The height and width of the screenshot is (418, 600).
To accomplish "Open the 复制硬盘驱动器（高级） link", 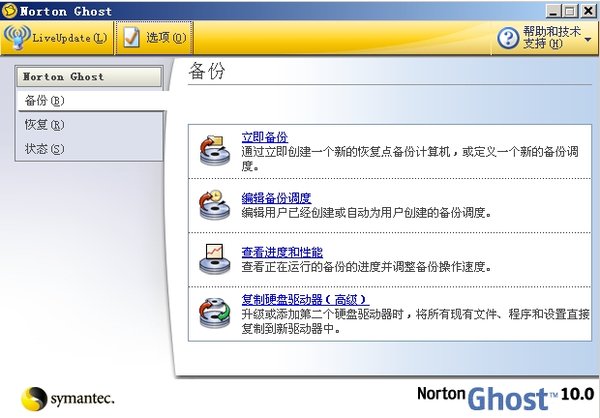I will click(x=305, y=299).
